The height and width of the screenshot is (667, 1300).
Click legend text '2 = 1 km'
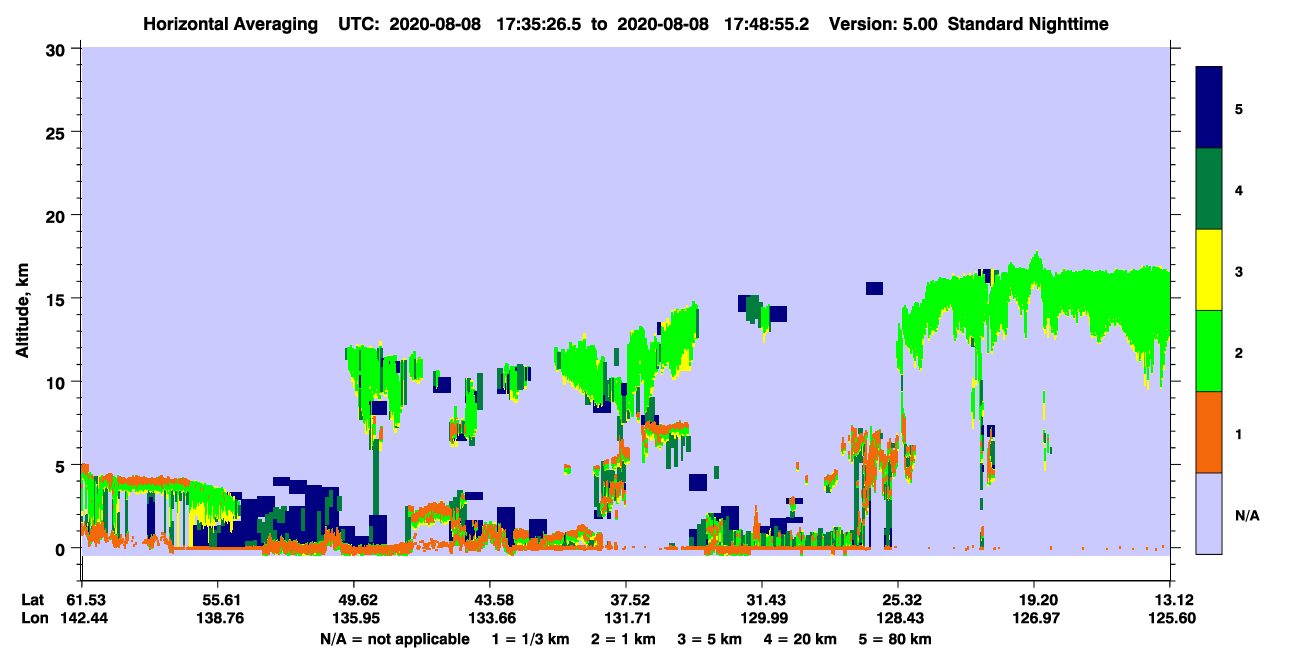(623, 639)
